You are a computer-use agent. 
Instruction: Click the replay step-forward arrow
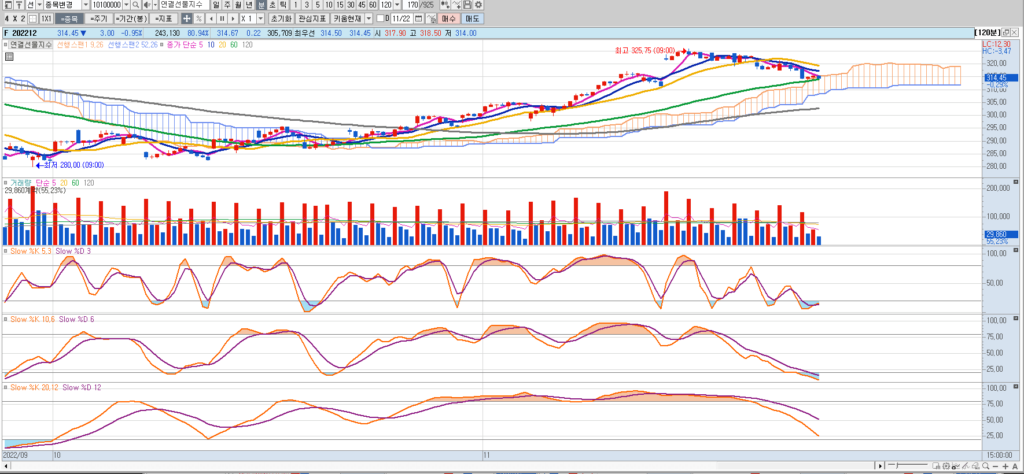[229, 19]
